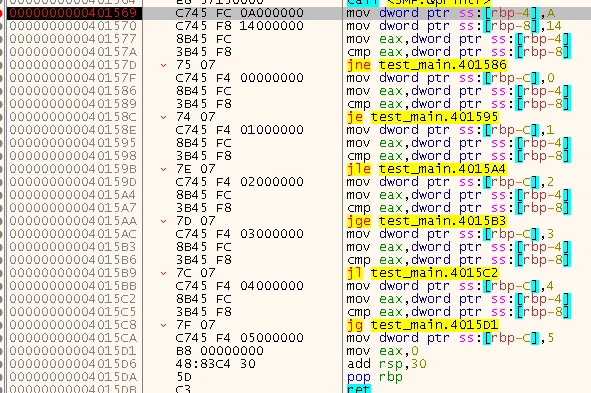
Task: Click the instruction mov dword ptr ss:[rbp-C],1
Action: [x=451, y=130]
